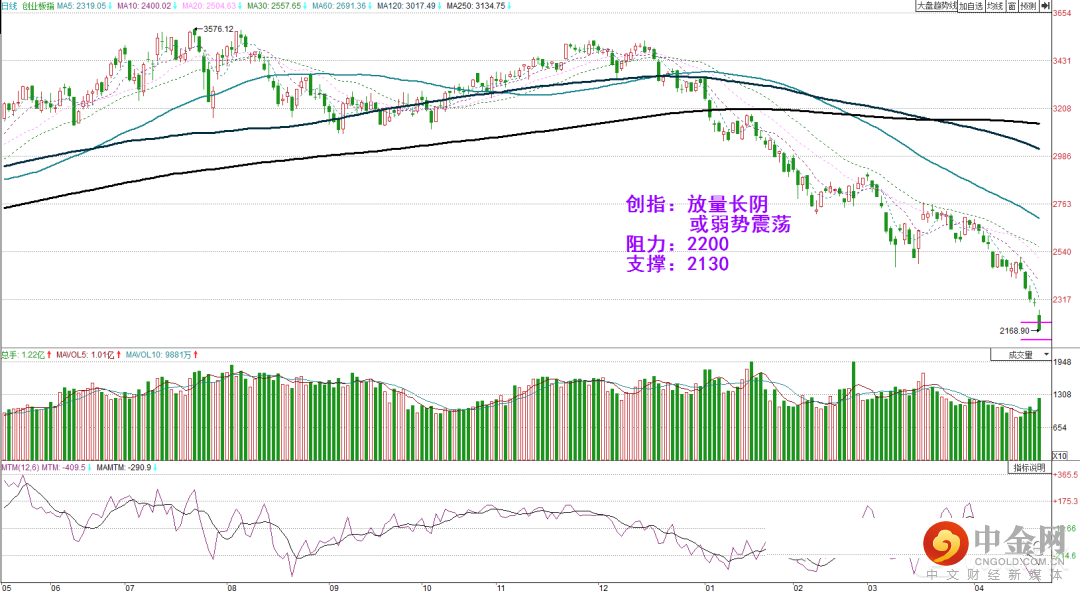Image resolution: width=1080 pixels, height=593 pixels.
Task: Click the MAVOL5: 1.01亿 label
Action: tap(85, 355)
